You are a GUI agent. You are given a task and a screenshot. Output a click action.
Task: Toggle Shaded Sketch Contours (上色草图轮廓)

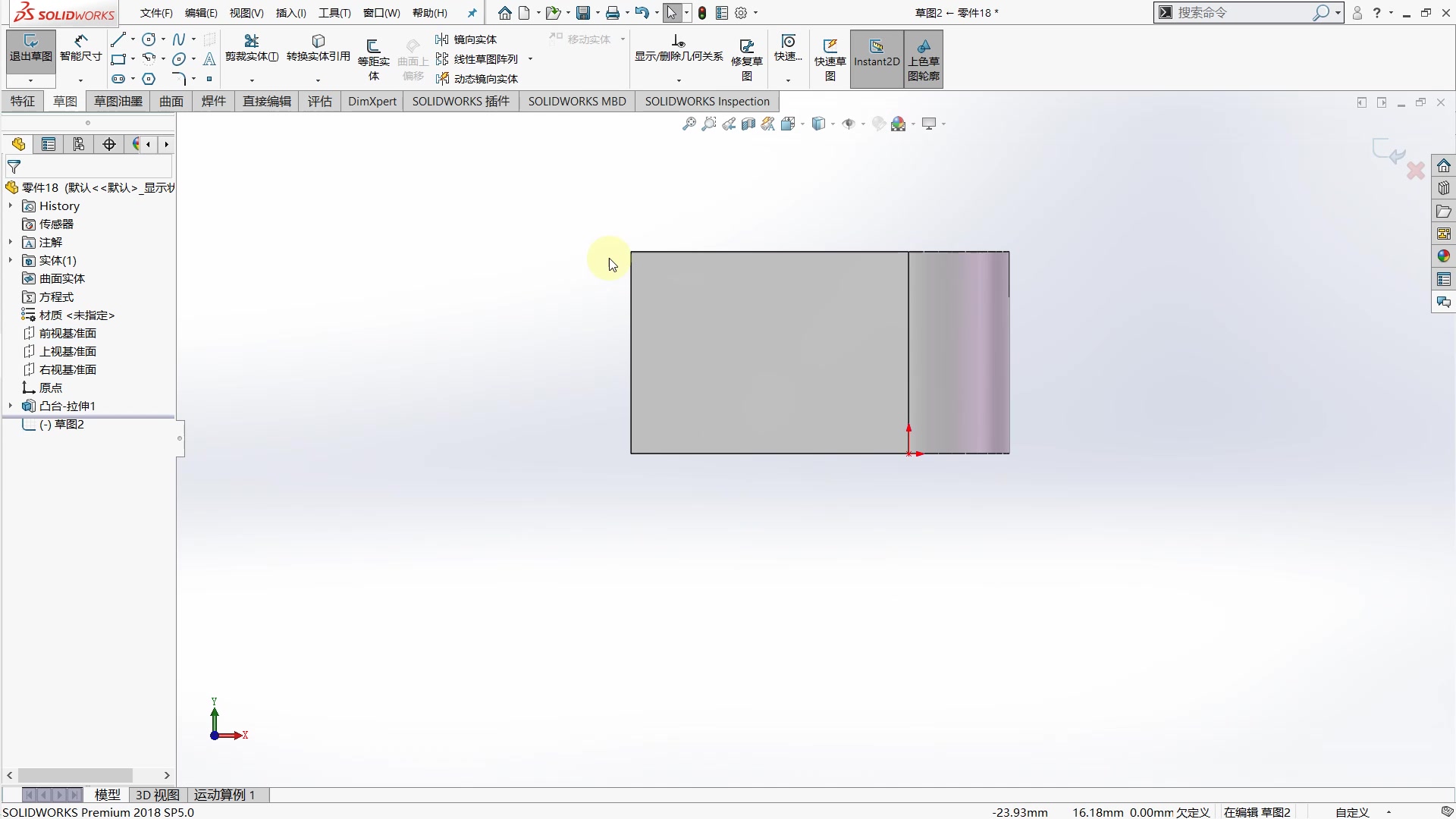click(924, 58)
